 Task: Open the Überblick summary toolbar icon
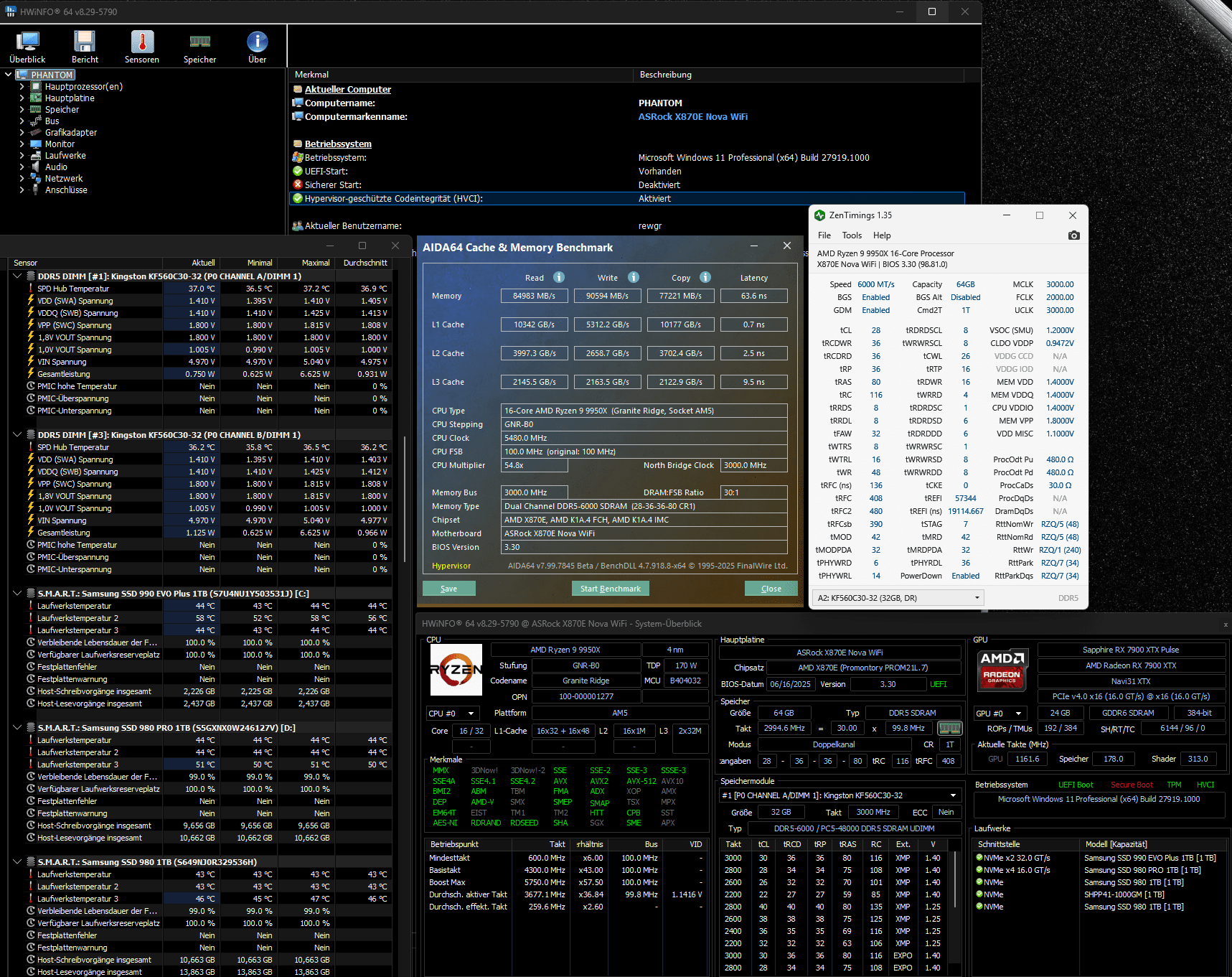pyautogui.click(x=27, y=42)
